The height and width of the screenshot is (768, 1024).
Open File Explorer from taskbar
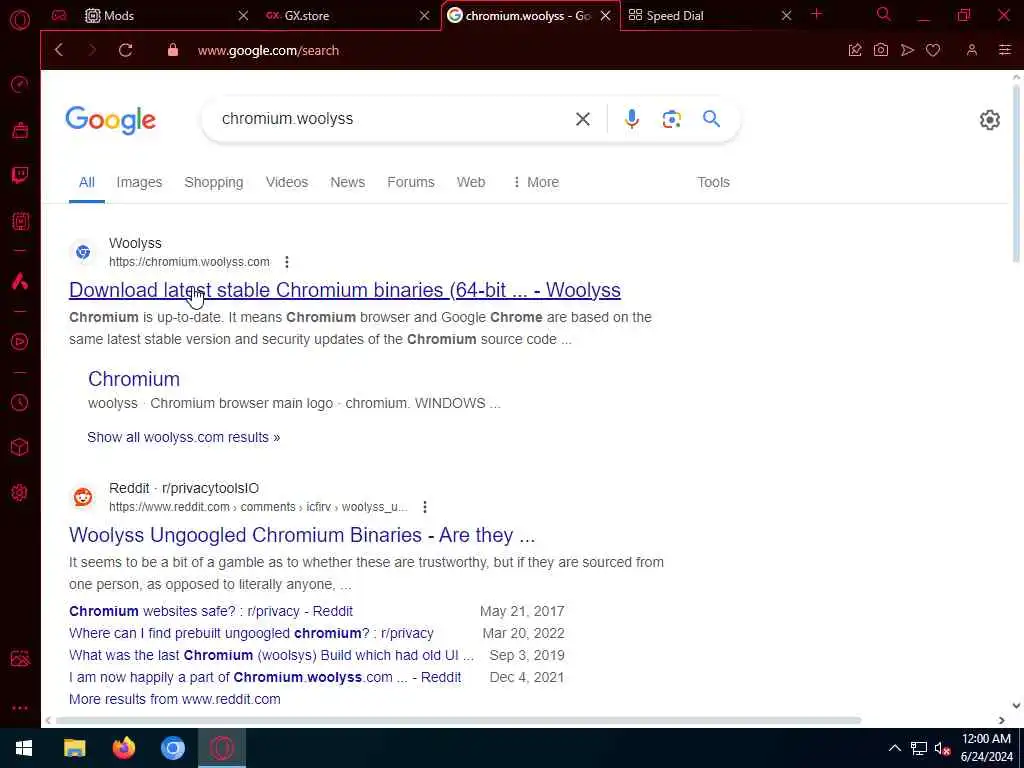point(74,748)
